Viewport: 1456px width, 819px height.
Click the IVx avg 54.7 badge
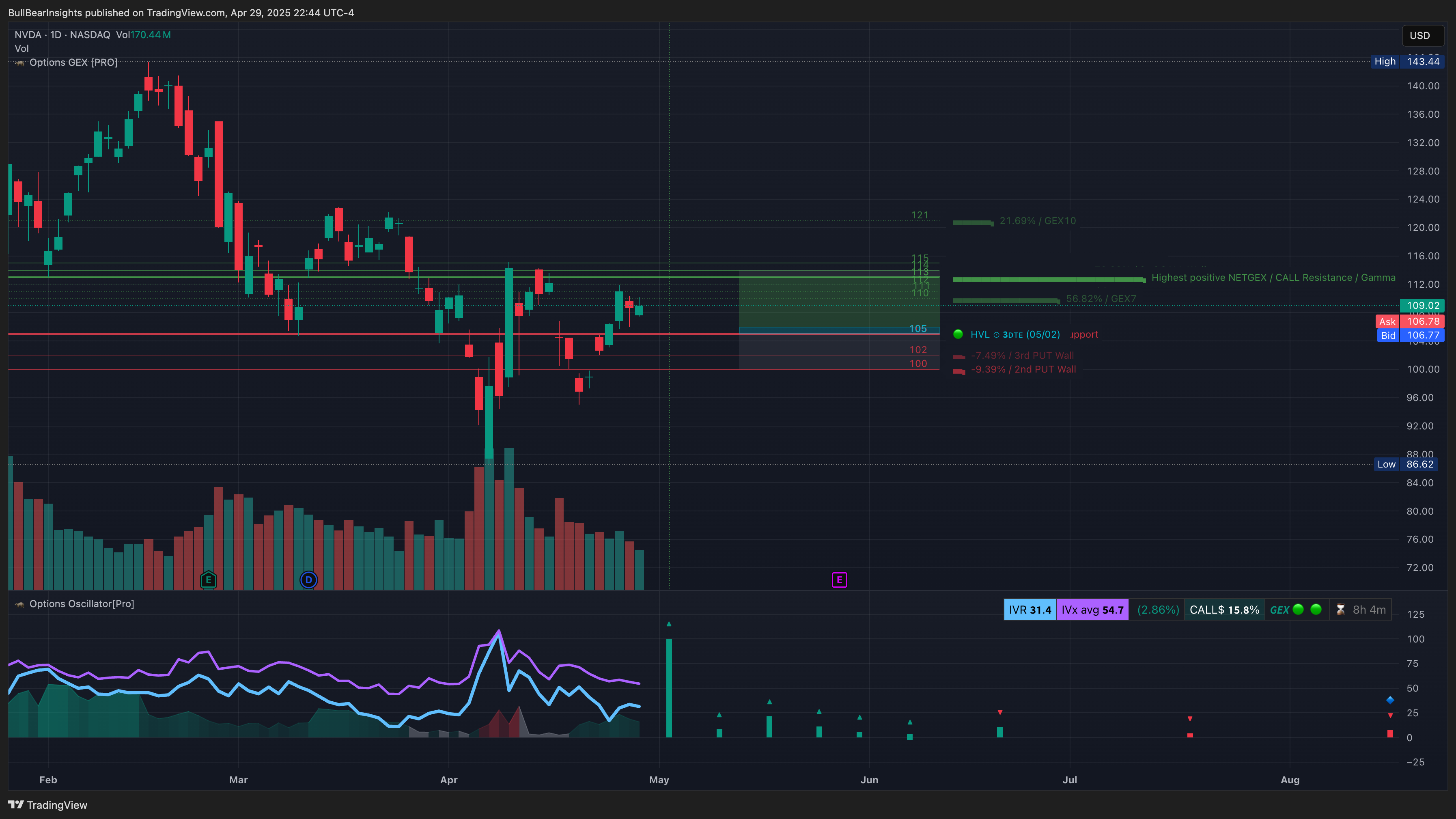pyautogui.click(x=1092, y=610)
